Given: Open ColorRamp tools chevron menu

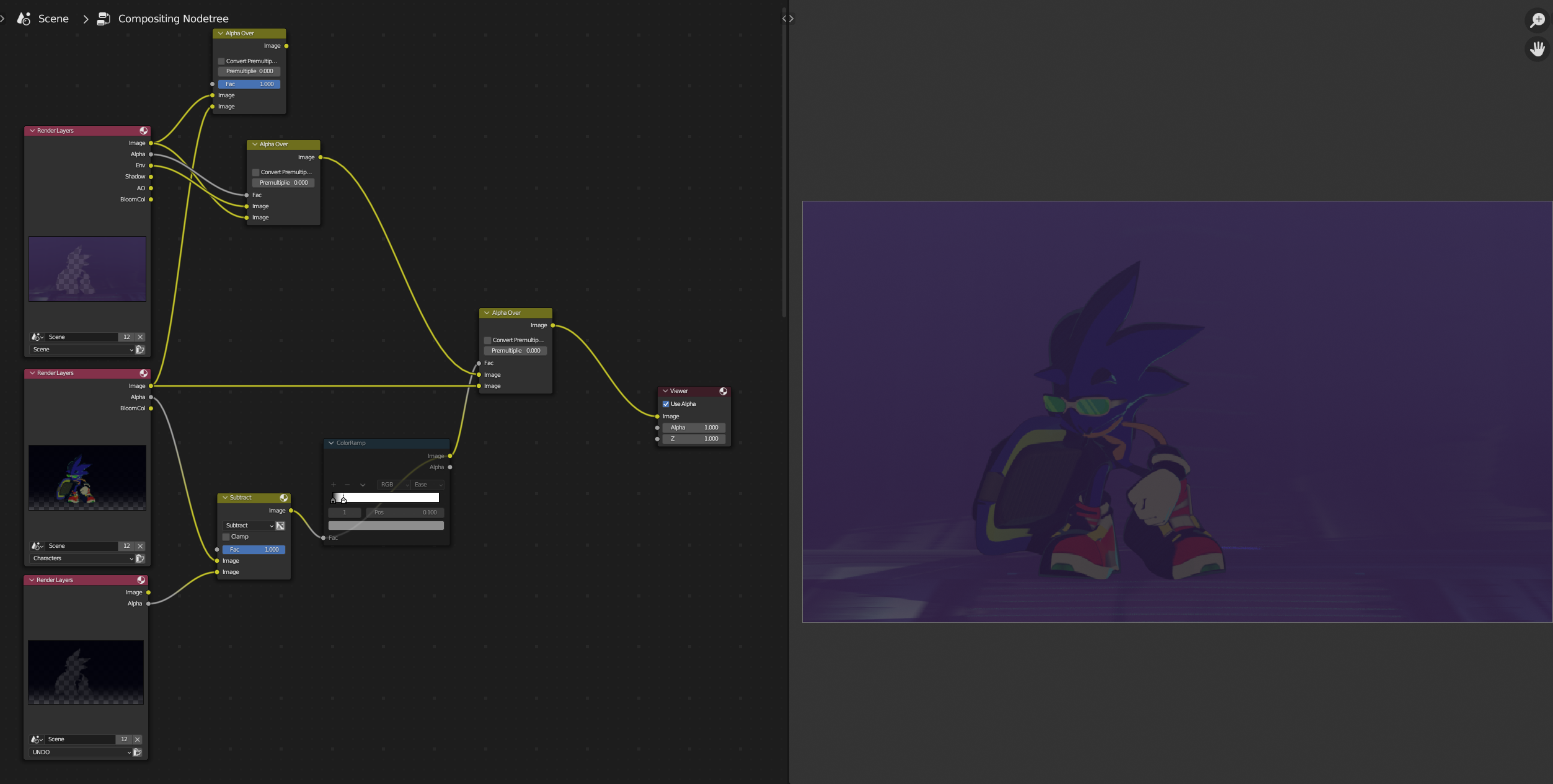Looking at the screenshot, I should pos(363,485).
